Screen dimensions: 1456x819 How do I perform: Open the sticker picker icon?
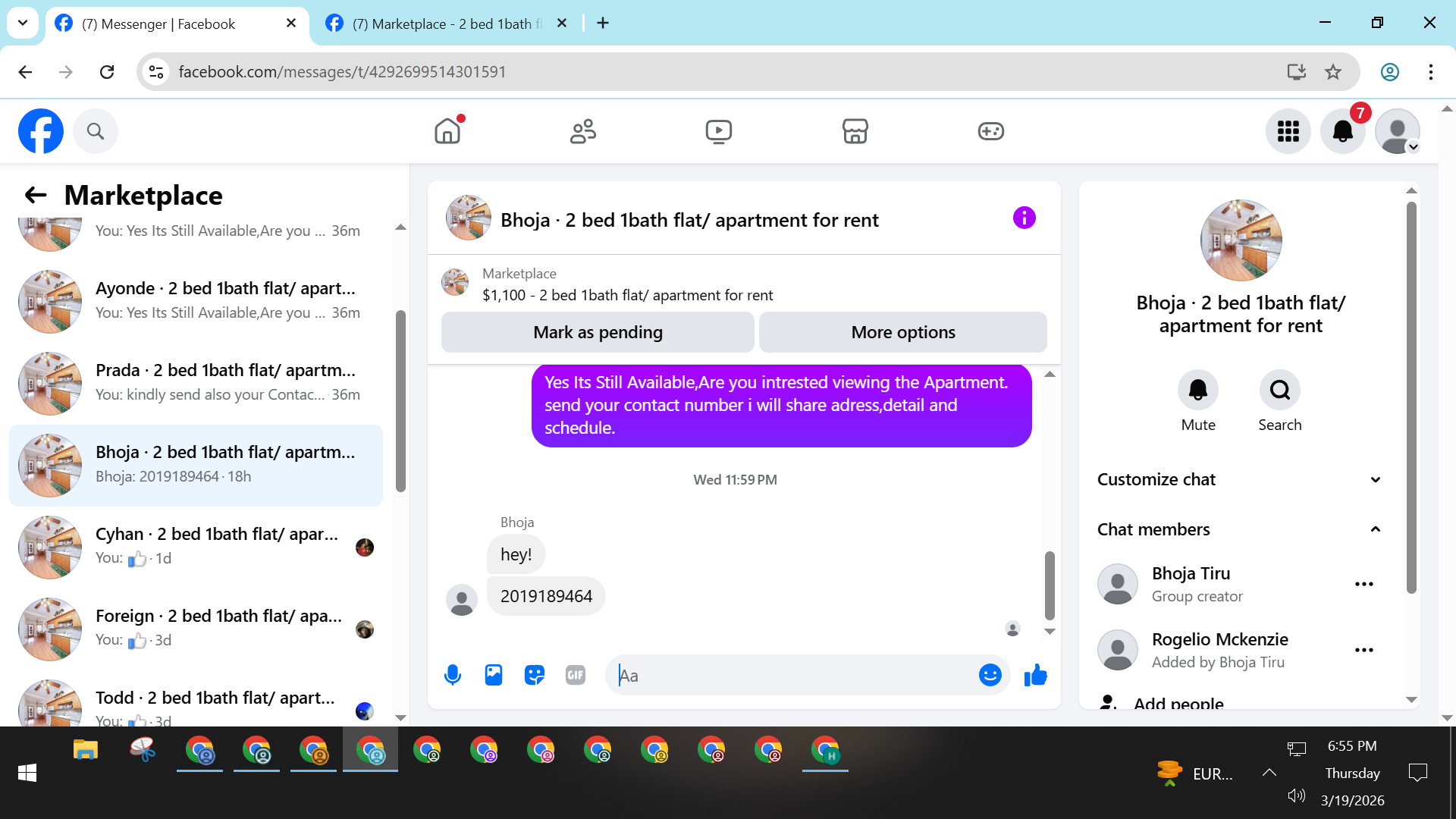click(x=535, y=675)
